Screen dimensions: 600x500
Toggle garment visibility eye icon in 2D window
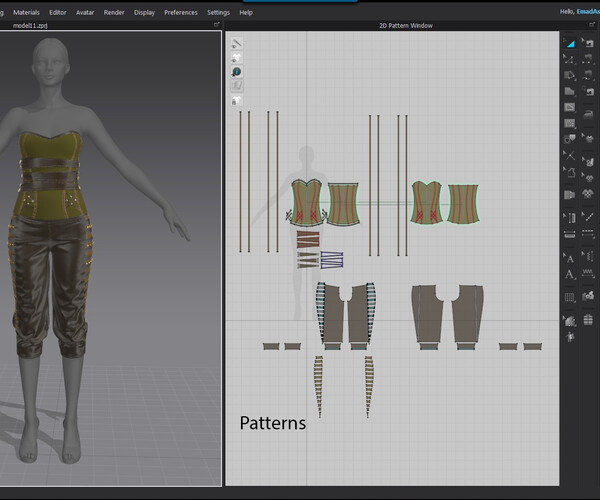click(x=237, y=58)
